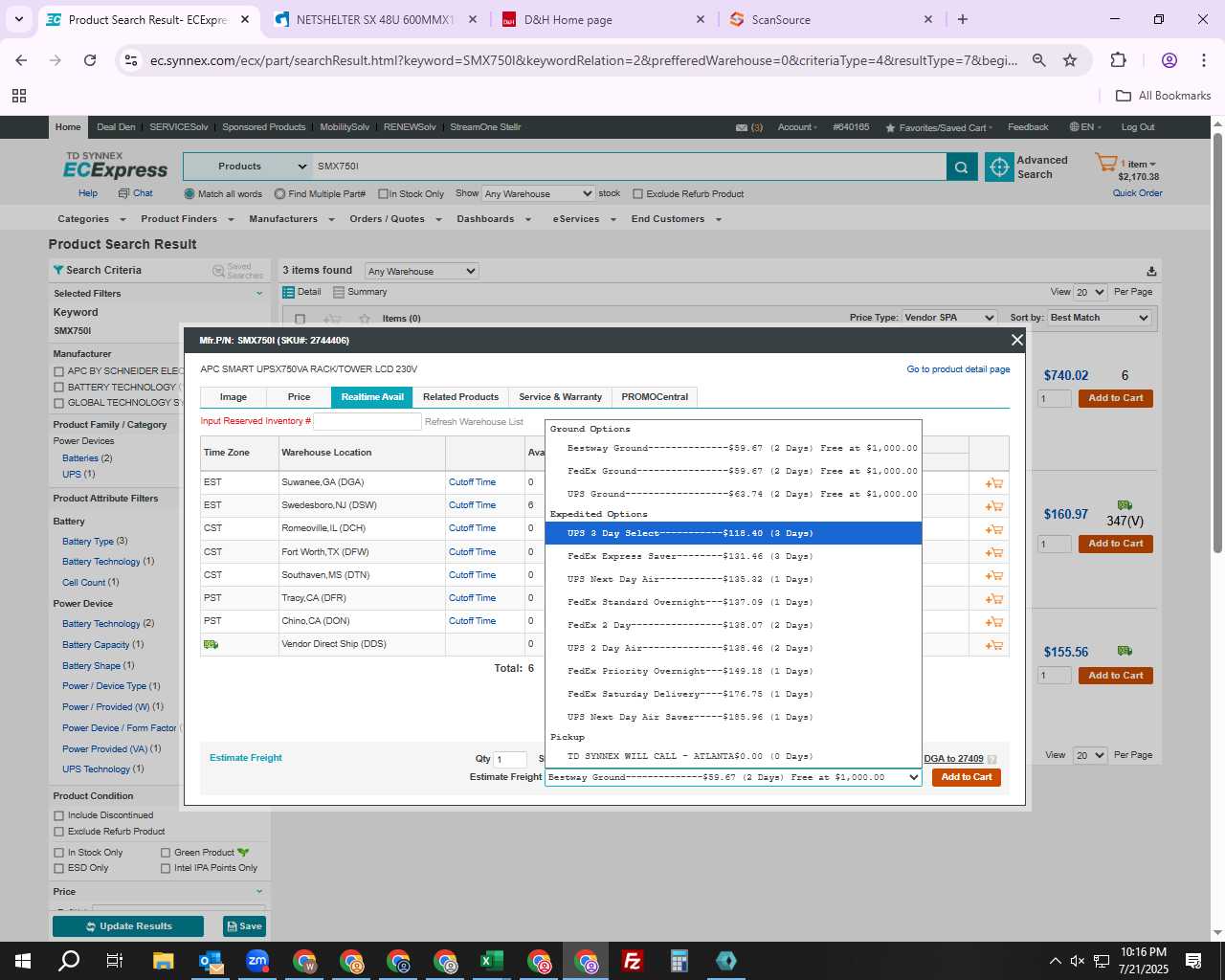Image resolution: width=1225 pixels, height=980 pixels.
Task: Click the Chat icon link
Action: pos(135,193)
